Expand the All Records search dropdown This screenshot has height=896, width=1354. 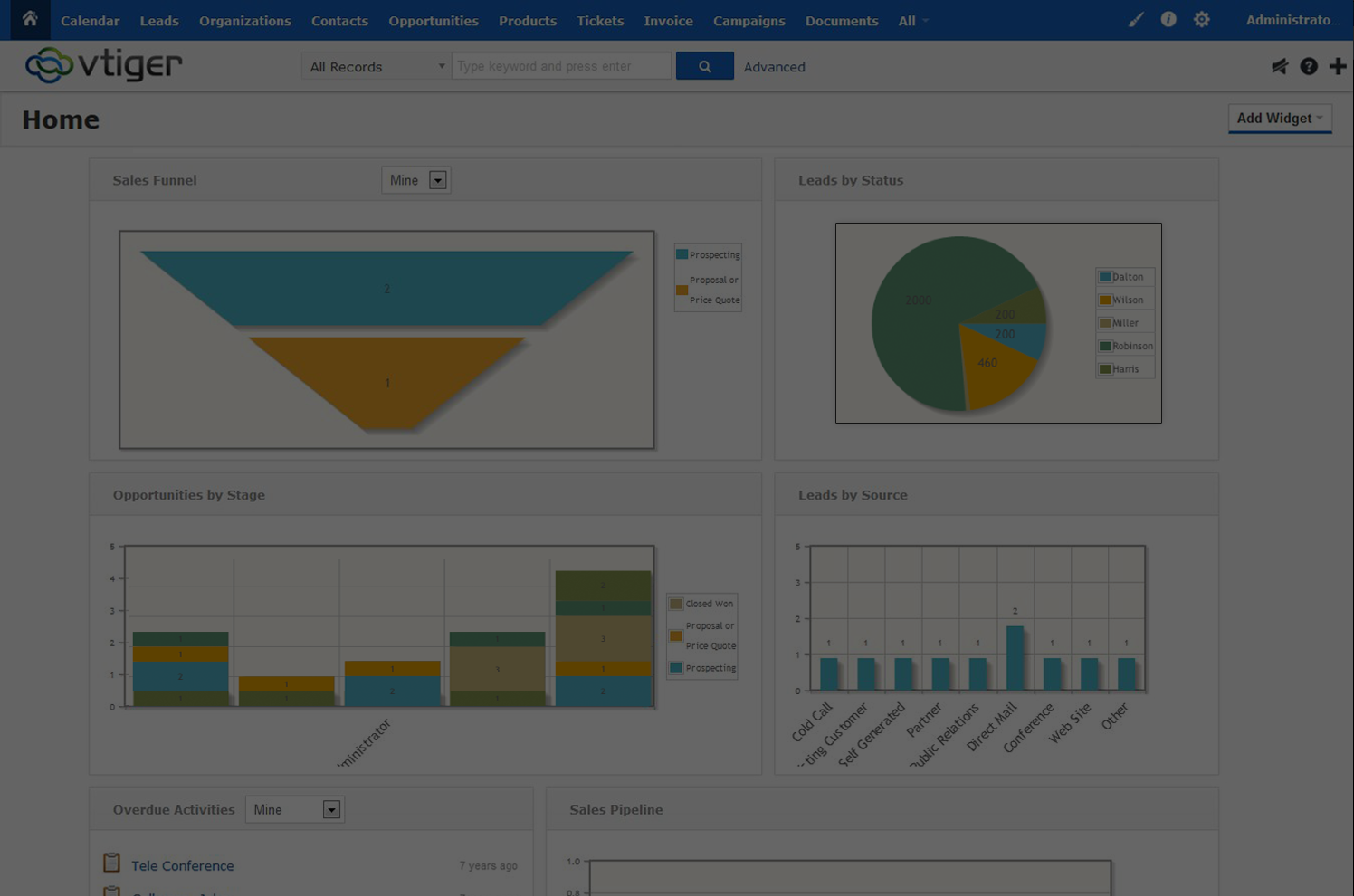click(377, 66)
